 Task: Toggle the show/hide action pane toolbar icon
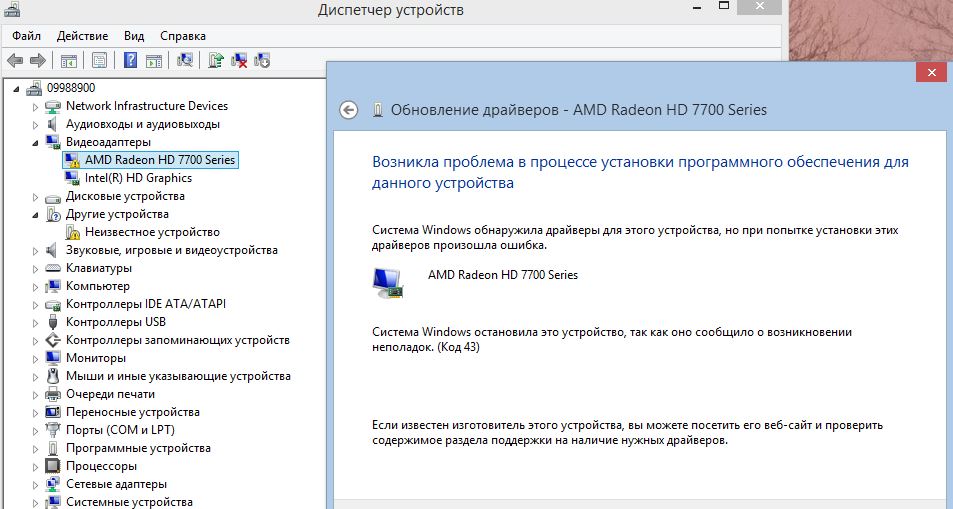click(154, 60)
